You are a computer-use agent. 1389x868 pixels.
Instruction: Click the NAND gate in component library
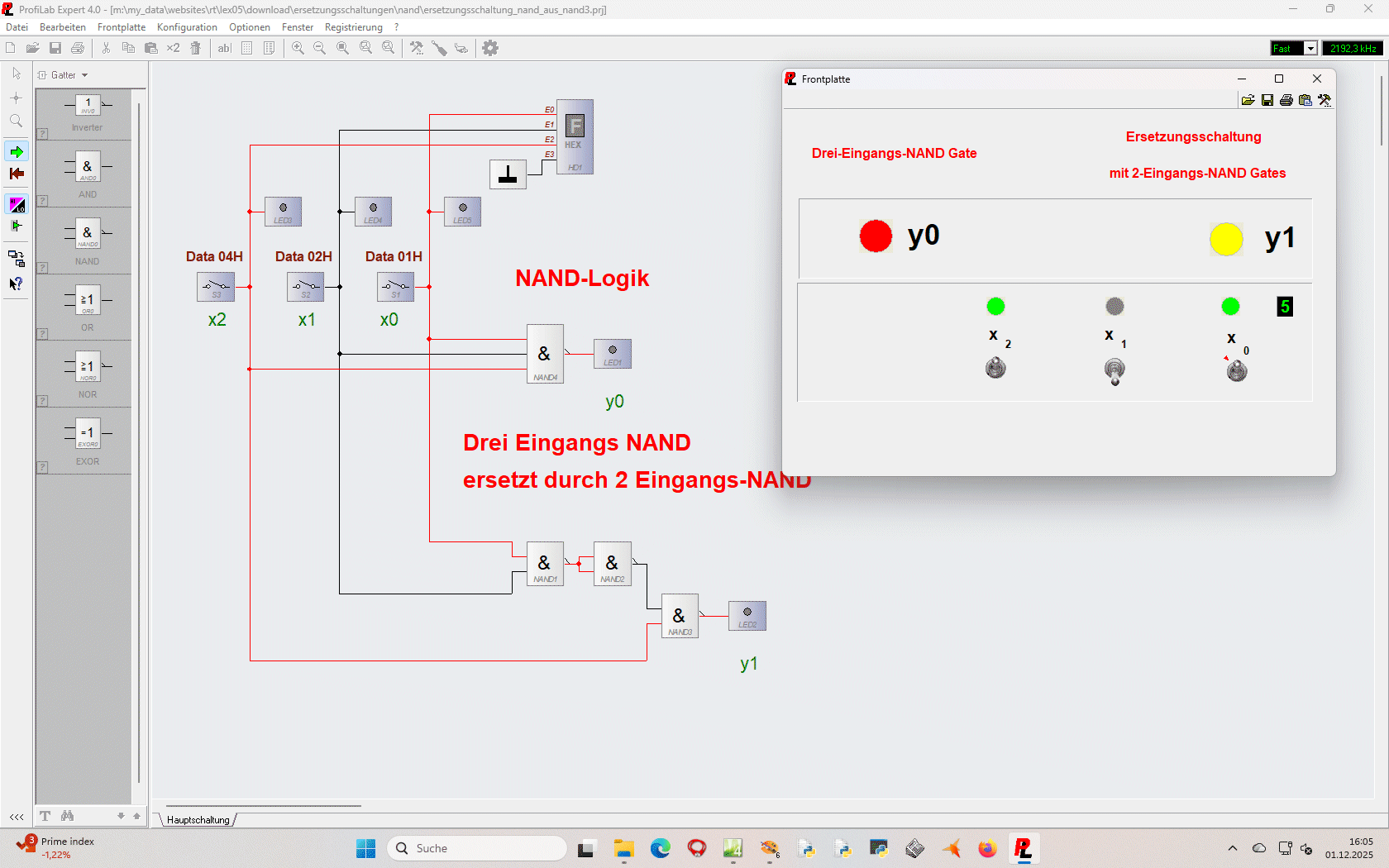pyautogui.click(x=88, y=239)
